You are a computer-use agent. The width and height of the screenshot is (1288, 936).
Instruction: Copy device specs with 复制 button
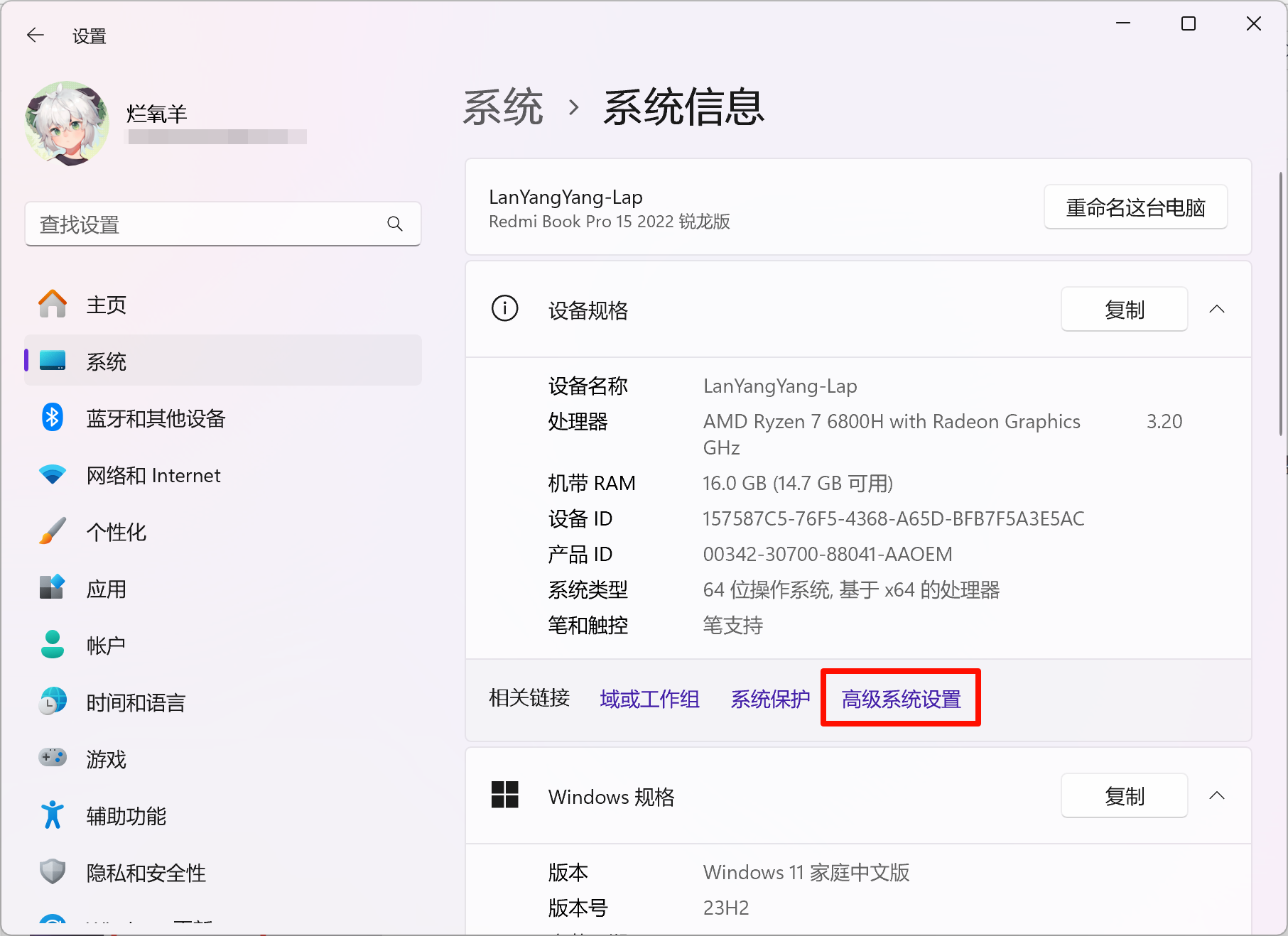click(1124, 310)
